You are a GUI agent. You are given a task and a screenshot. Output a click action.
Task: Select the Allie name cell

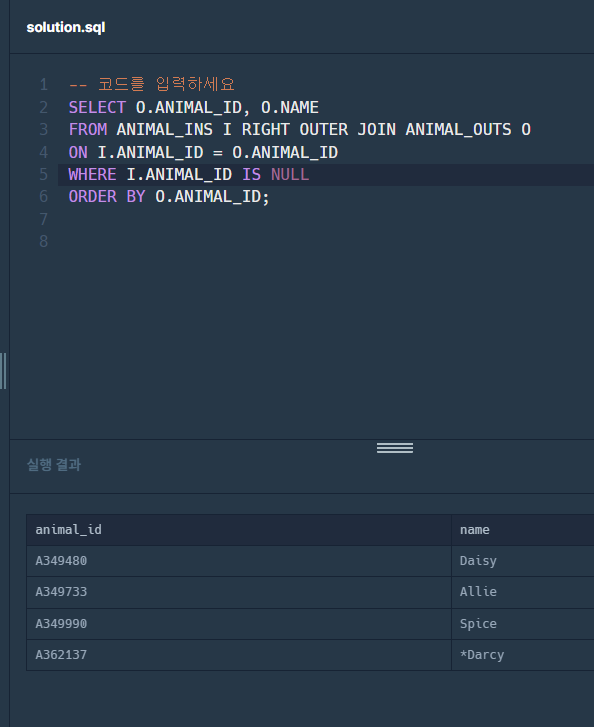pos(523,592)
